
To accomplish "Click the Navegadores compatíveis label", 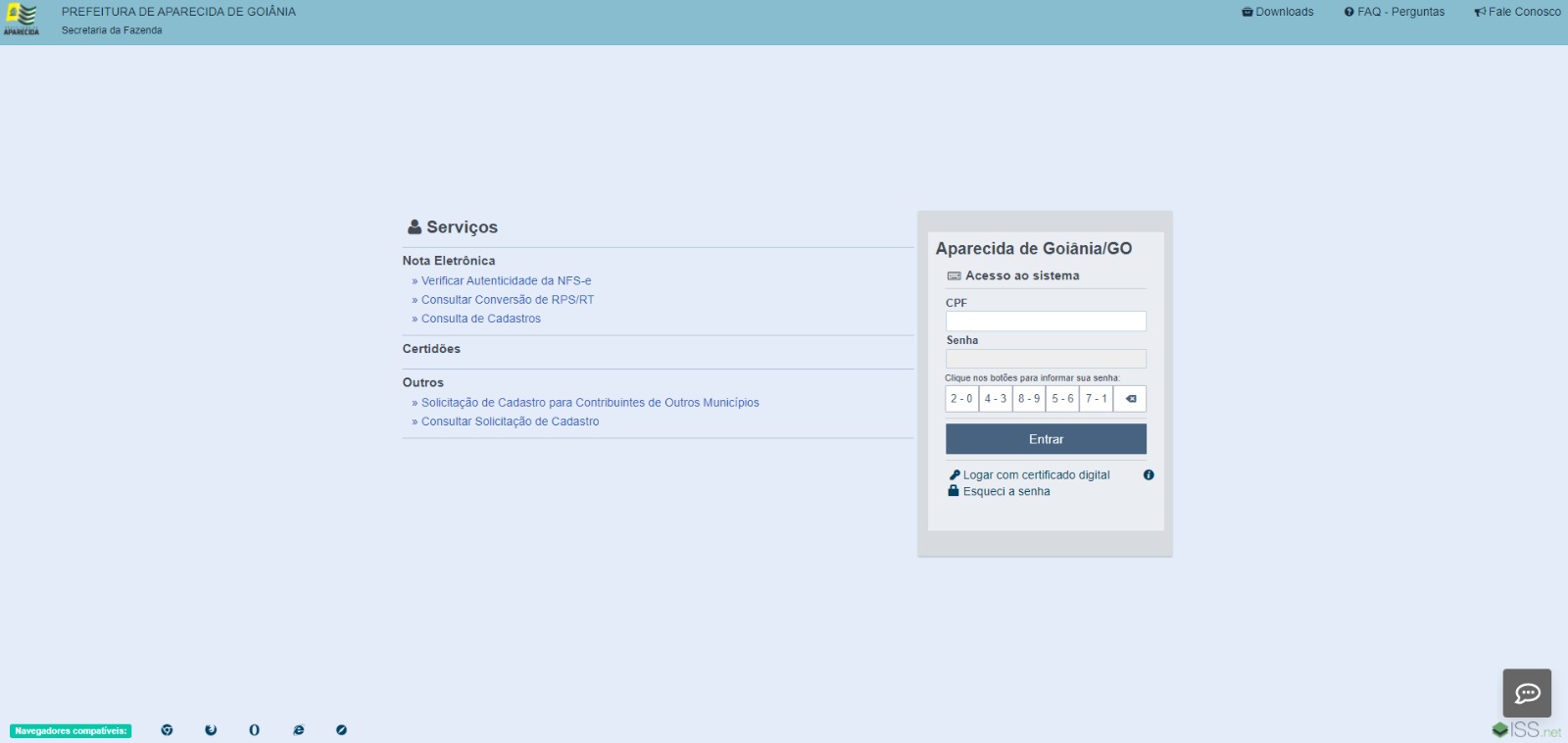I will (x=71, y=731).
